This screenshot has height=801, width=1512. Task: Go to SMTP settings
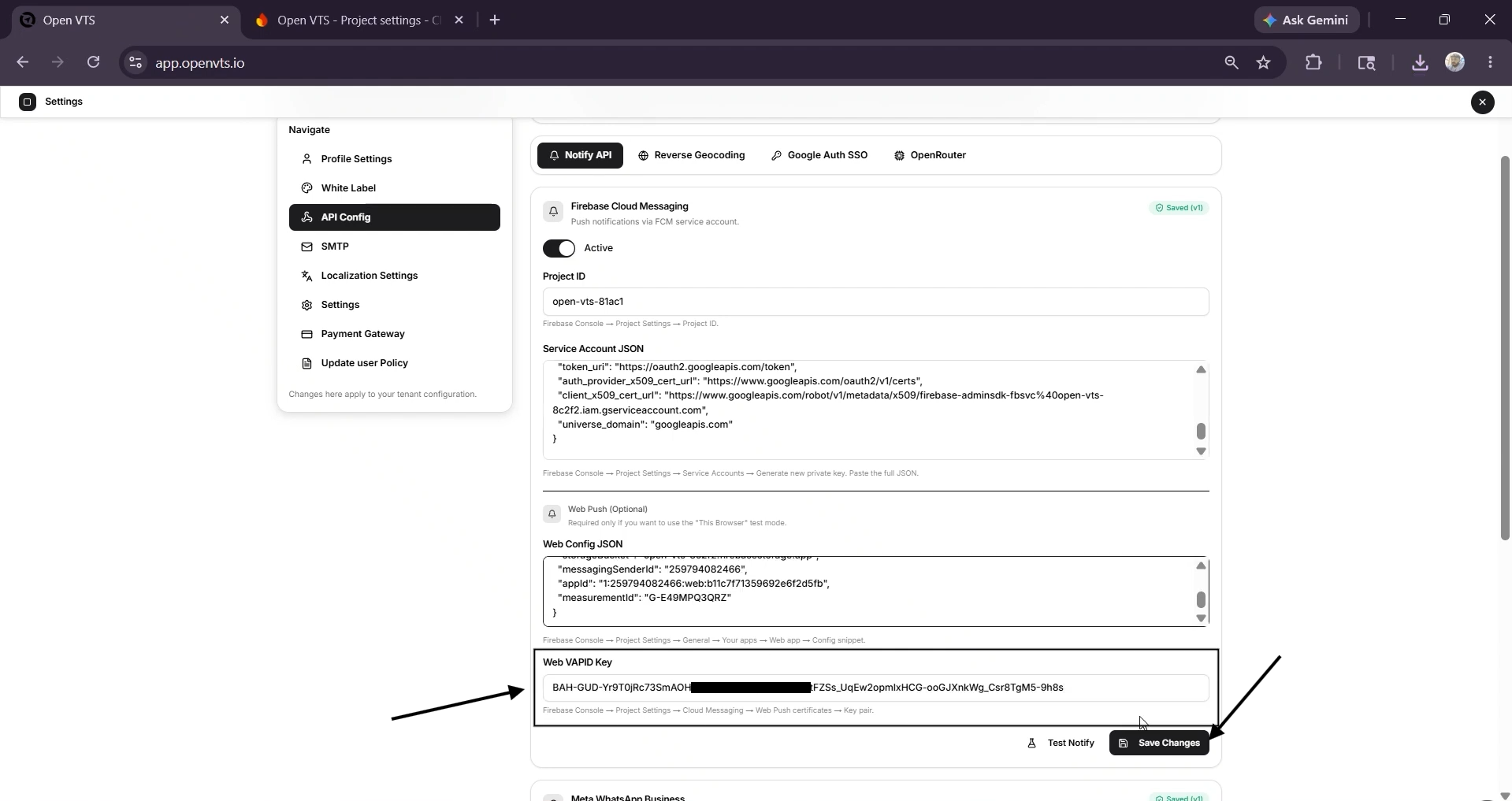click(x=394, y=247)
